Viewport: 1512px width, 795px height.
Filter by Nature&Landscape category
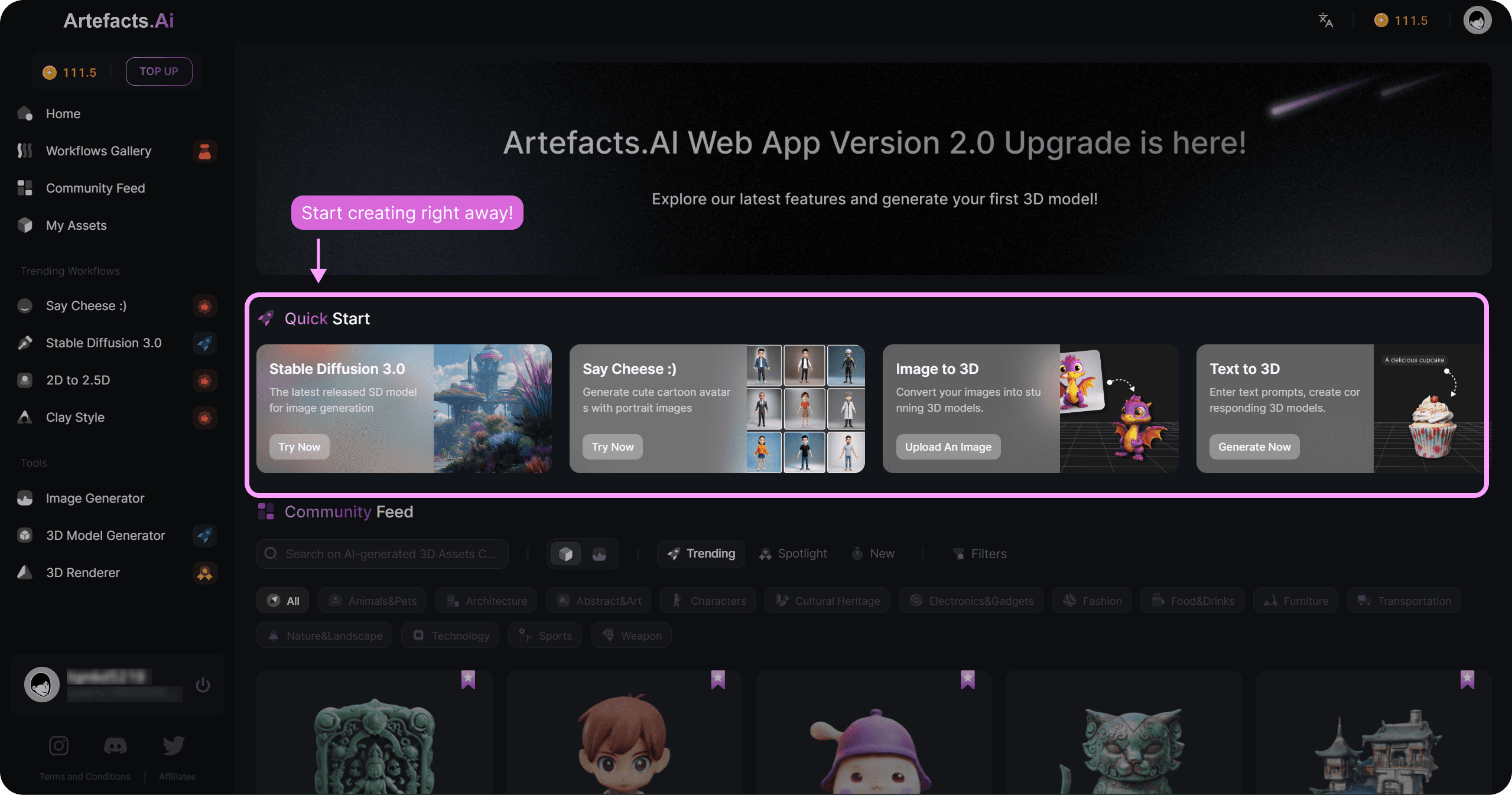tap(324, 636)
